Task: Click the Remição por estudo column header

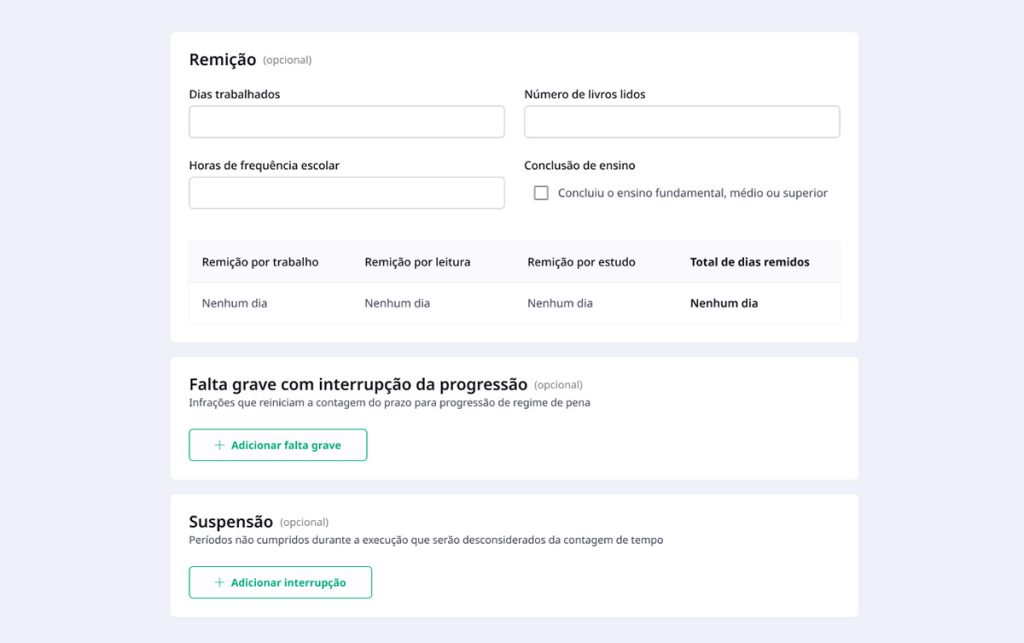Action: coord(581,262)
